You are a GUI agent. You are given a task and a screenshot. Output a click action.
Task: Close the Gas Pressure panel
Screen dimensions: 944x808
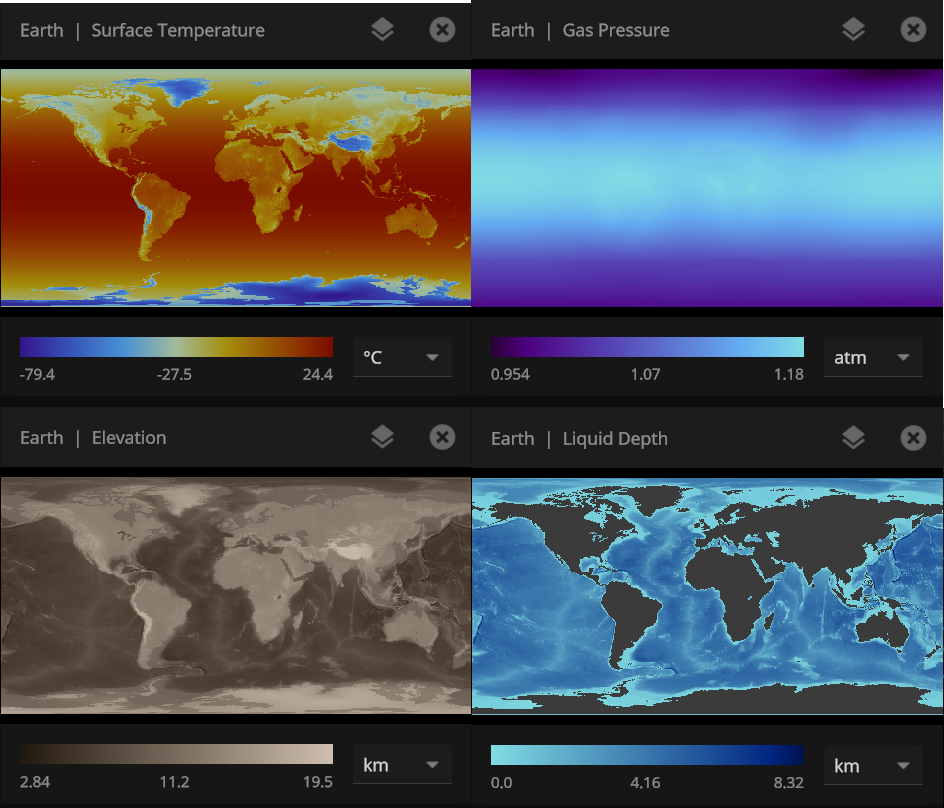[x=913, y=30]
